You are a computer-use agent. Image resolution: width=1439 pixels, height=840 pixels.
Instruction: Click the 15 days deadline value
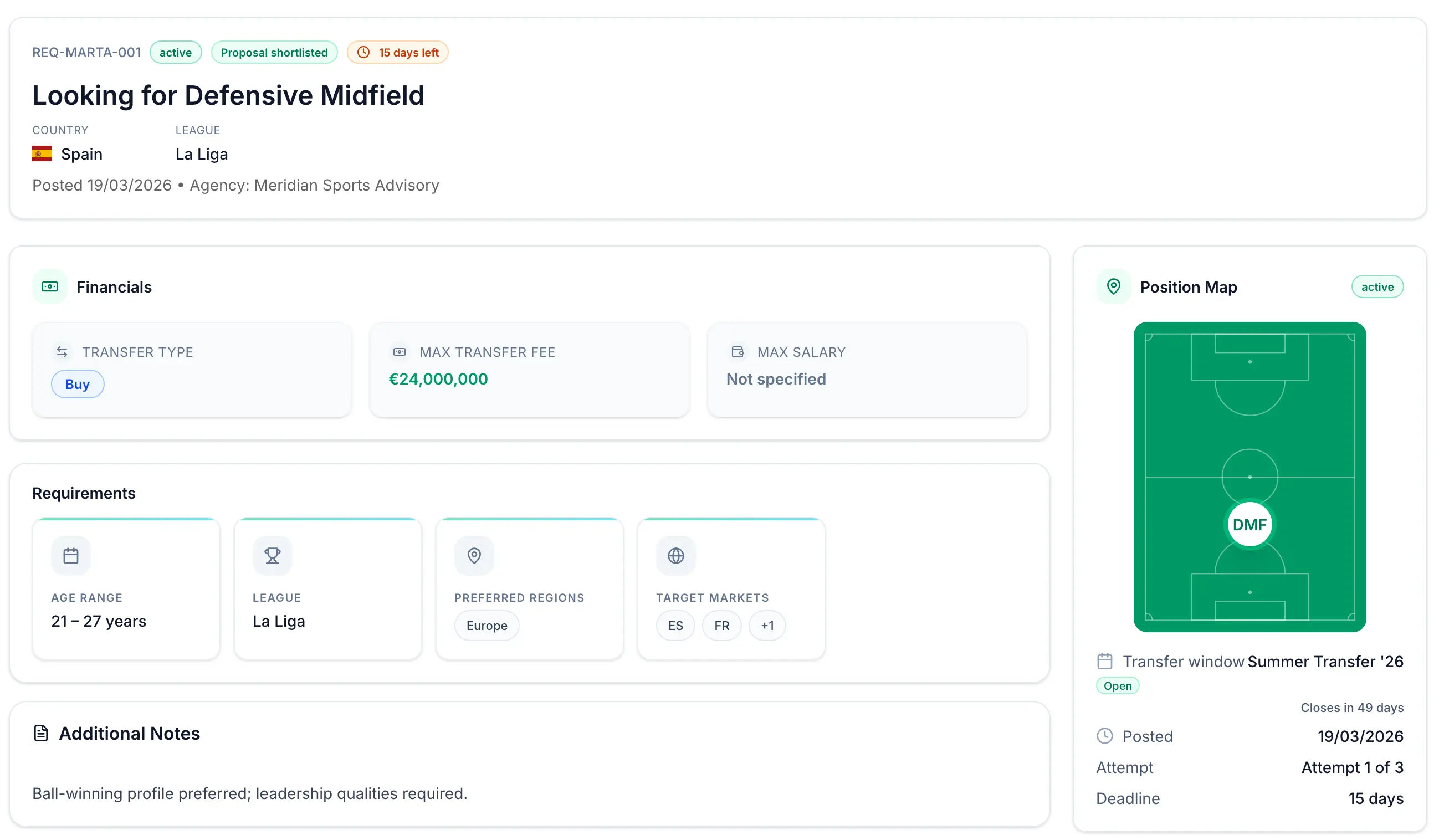(1376, 798)
